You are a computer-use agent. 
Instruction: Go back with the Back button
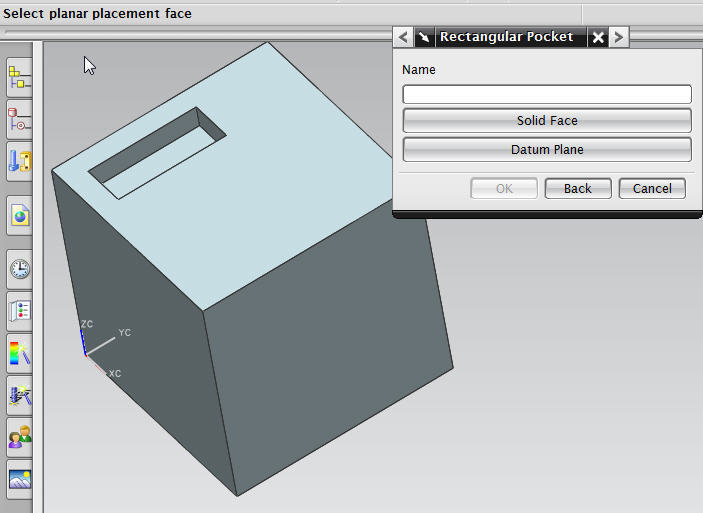point(578,188)
